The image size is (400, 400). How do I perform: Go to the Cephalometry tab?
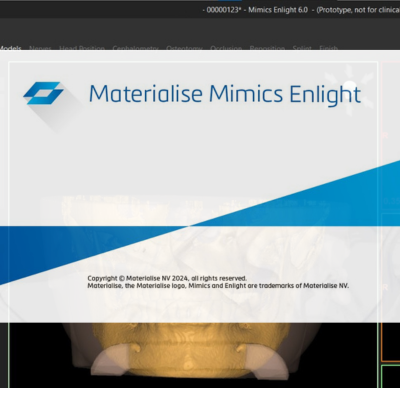(x=135, y=48)
